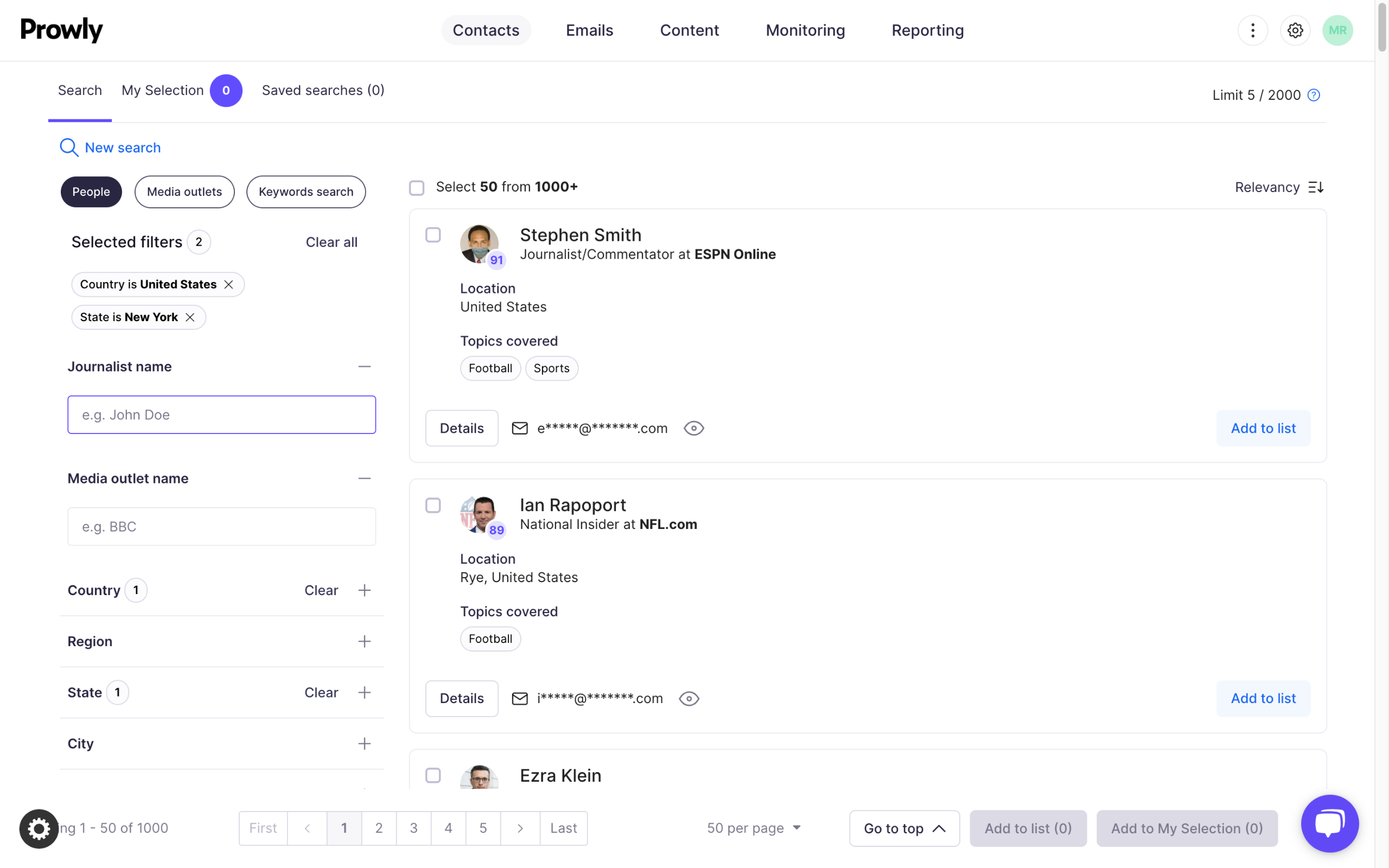Open the 50 per page dropdown

pyautogui.click(x=753, y=828)
